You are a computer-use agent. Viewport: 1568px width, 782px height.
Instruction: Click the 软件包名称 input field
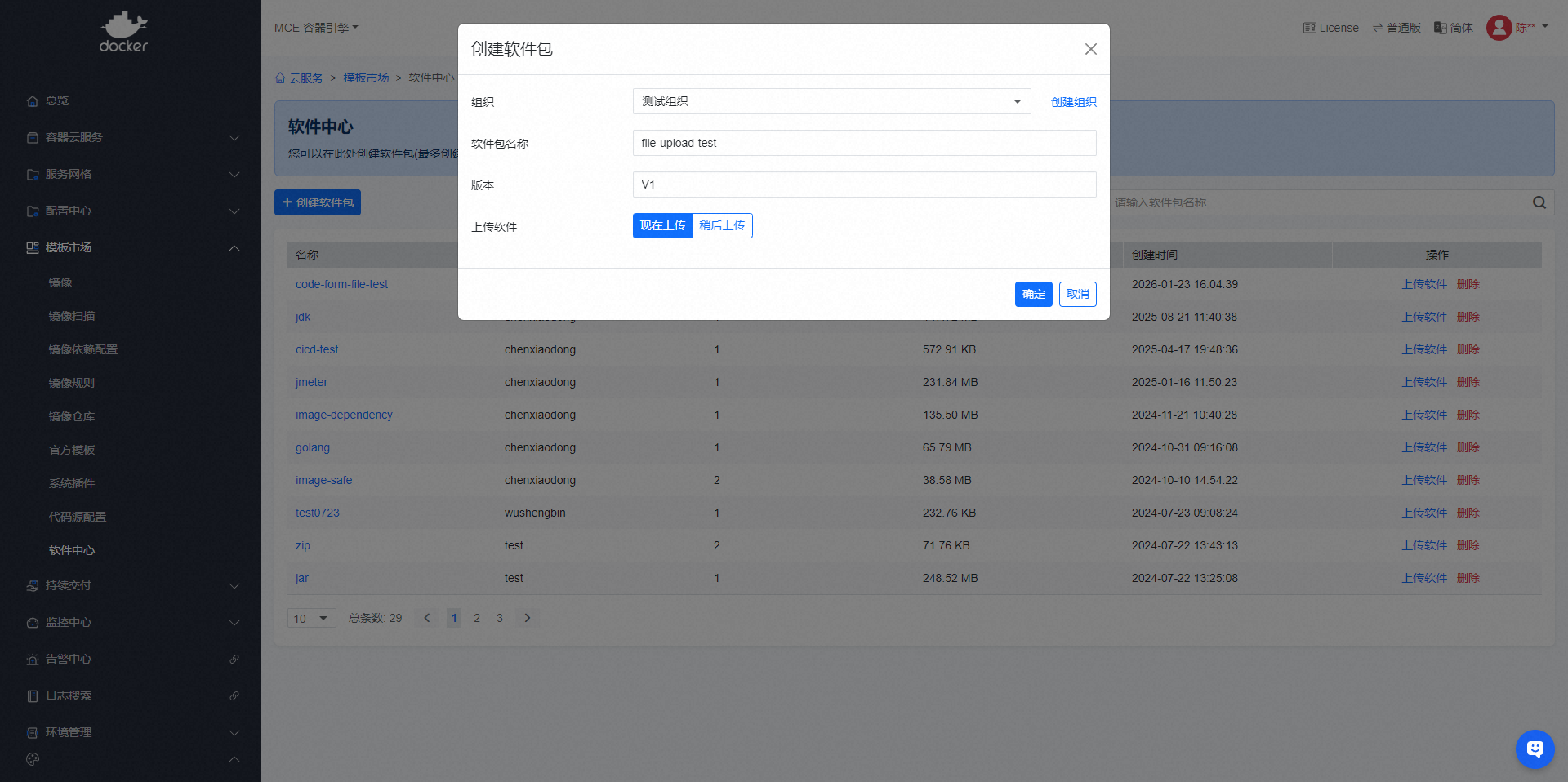tap(864, 143)
